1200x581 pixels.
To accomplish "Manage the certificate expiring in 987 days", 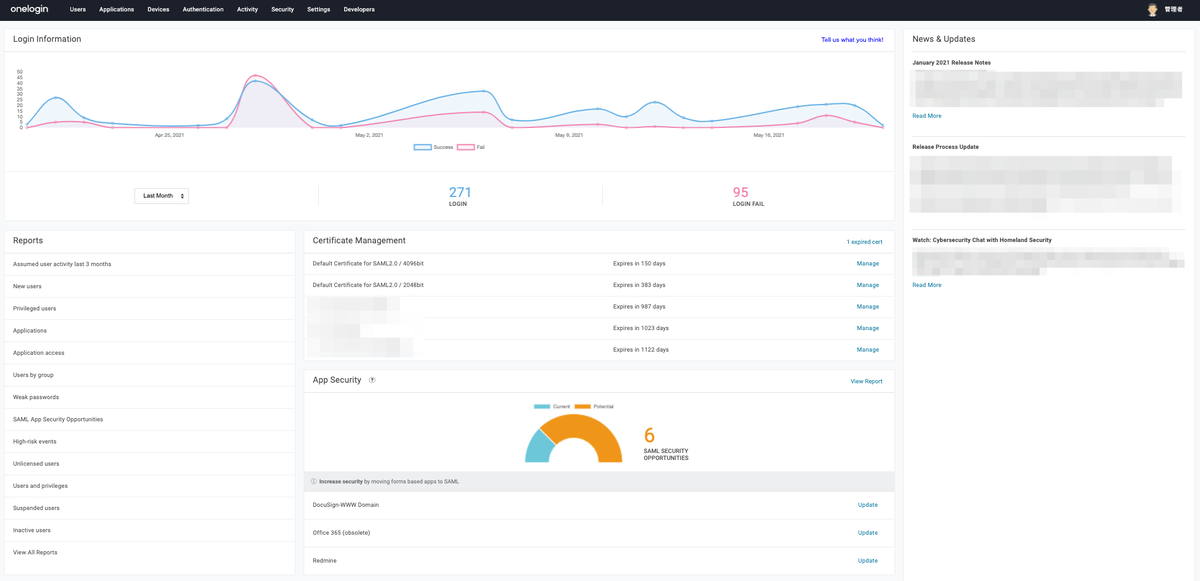I will (868, 307).
